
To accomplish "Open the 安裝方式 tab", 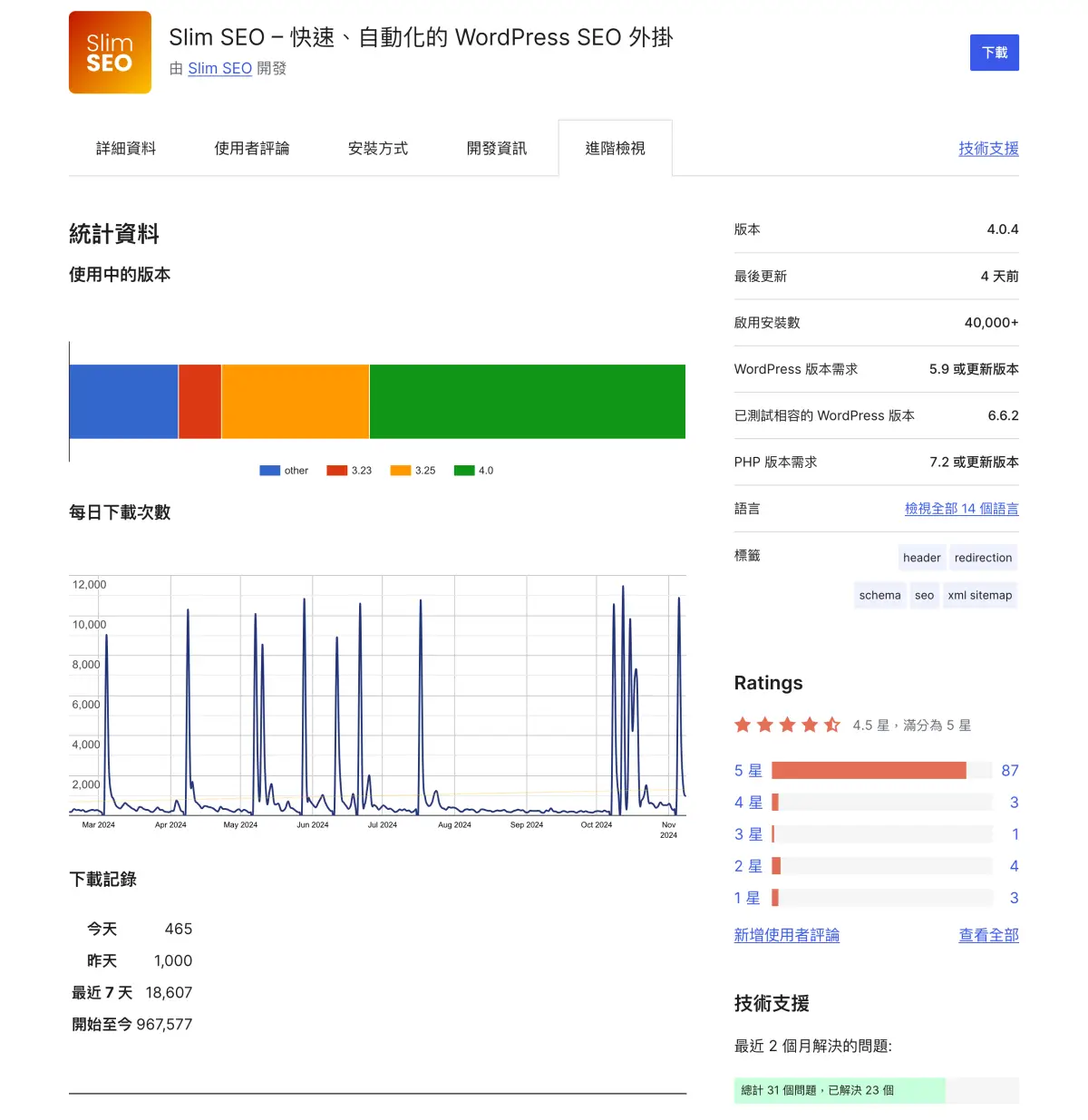I will [378, 148].
